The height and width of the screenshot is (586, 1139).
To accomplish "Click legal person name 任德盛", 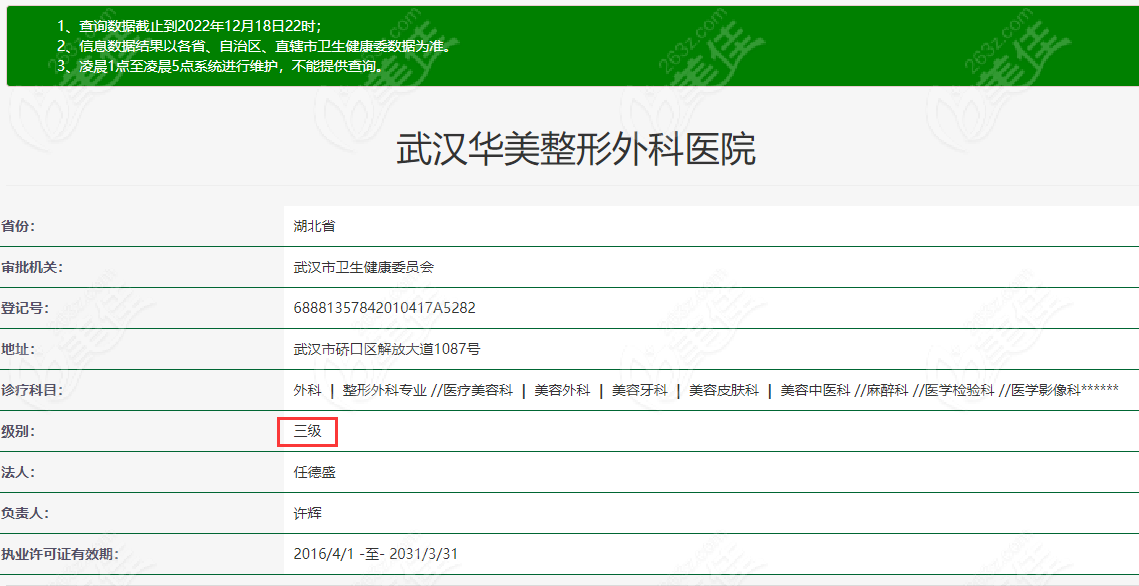I will [x=315, y=472].
